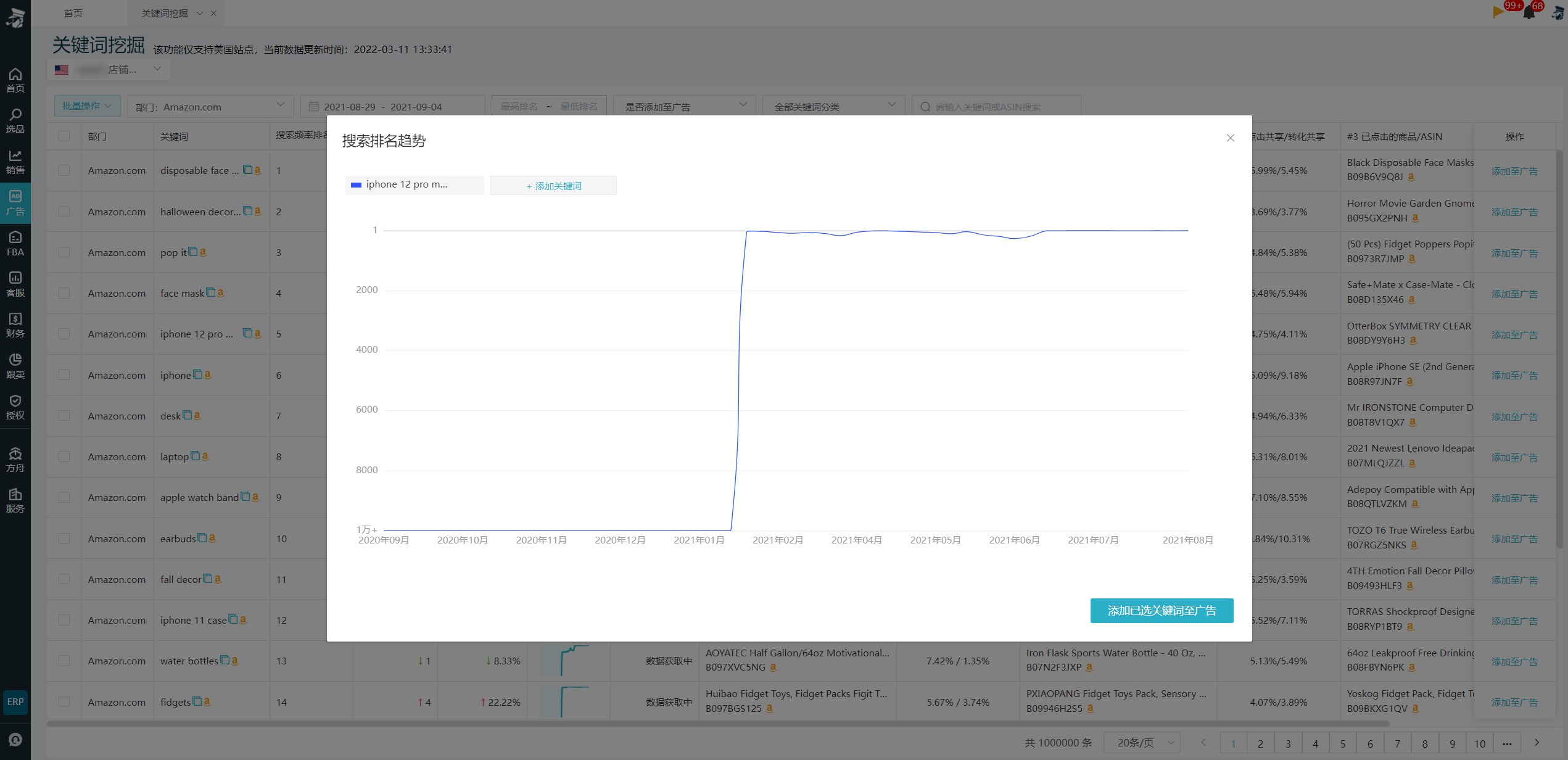Open the 部门 Amazon.com dropdown
Screen dimensions: 1568x760
(x=210, y=106)
